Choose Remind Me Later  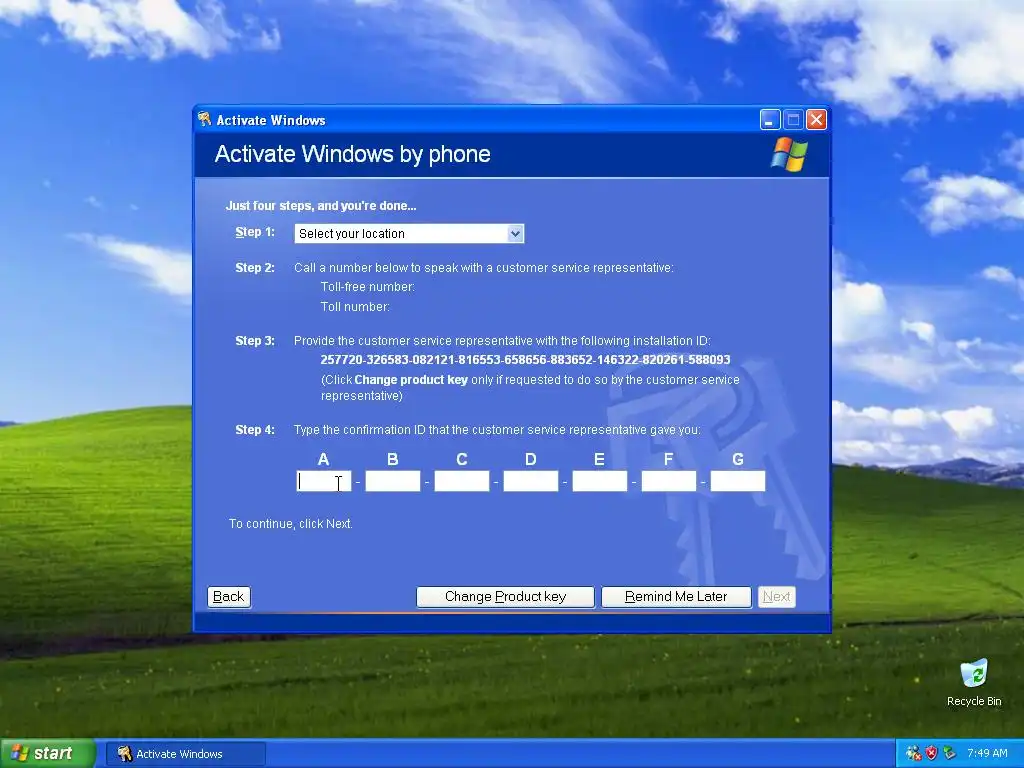click(x=676, y=597)
